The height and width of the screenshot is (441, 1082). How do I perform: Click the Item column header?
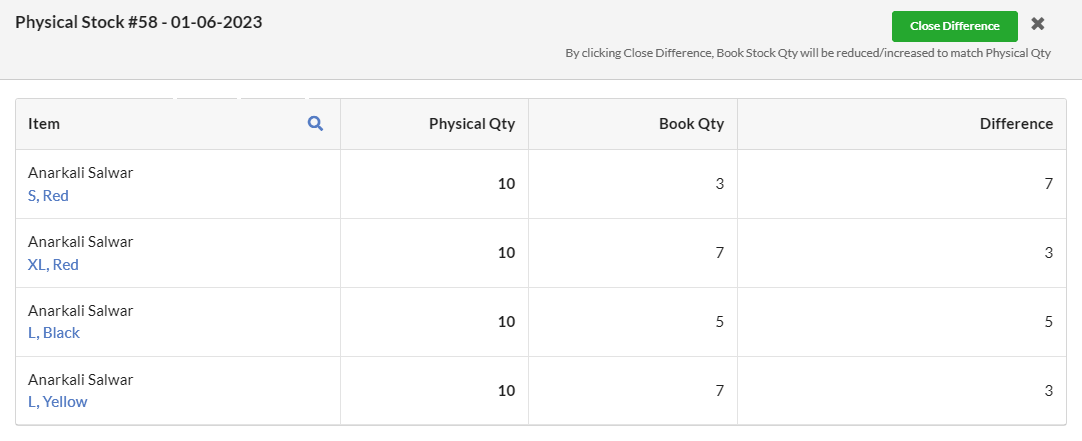[44, 124]
